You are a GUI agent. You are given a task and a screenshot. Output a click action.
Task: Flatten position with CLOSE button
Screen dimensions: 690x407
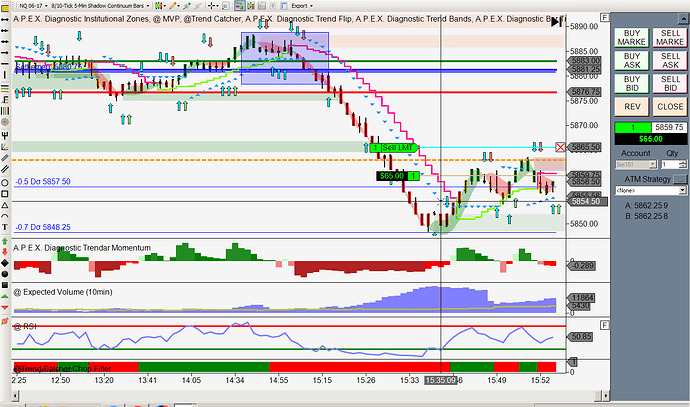(x=670, y=106)
